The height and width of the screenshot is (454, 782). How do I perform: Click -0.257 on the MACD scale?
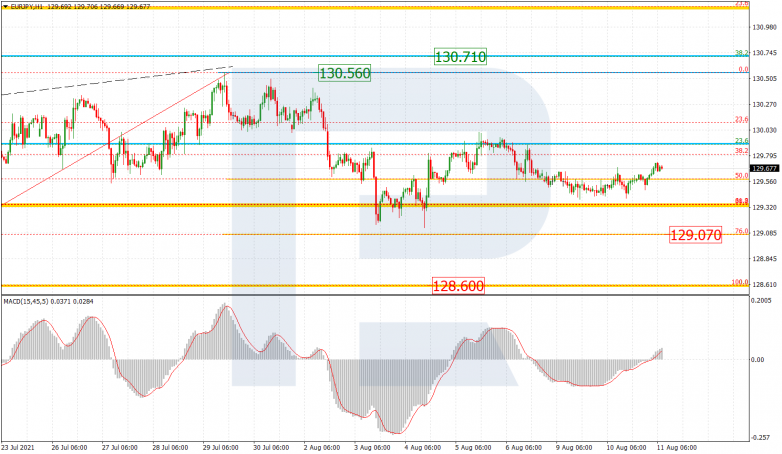(x=760, y=438)
